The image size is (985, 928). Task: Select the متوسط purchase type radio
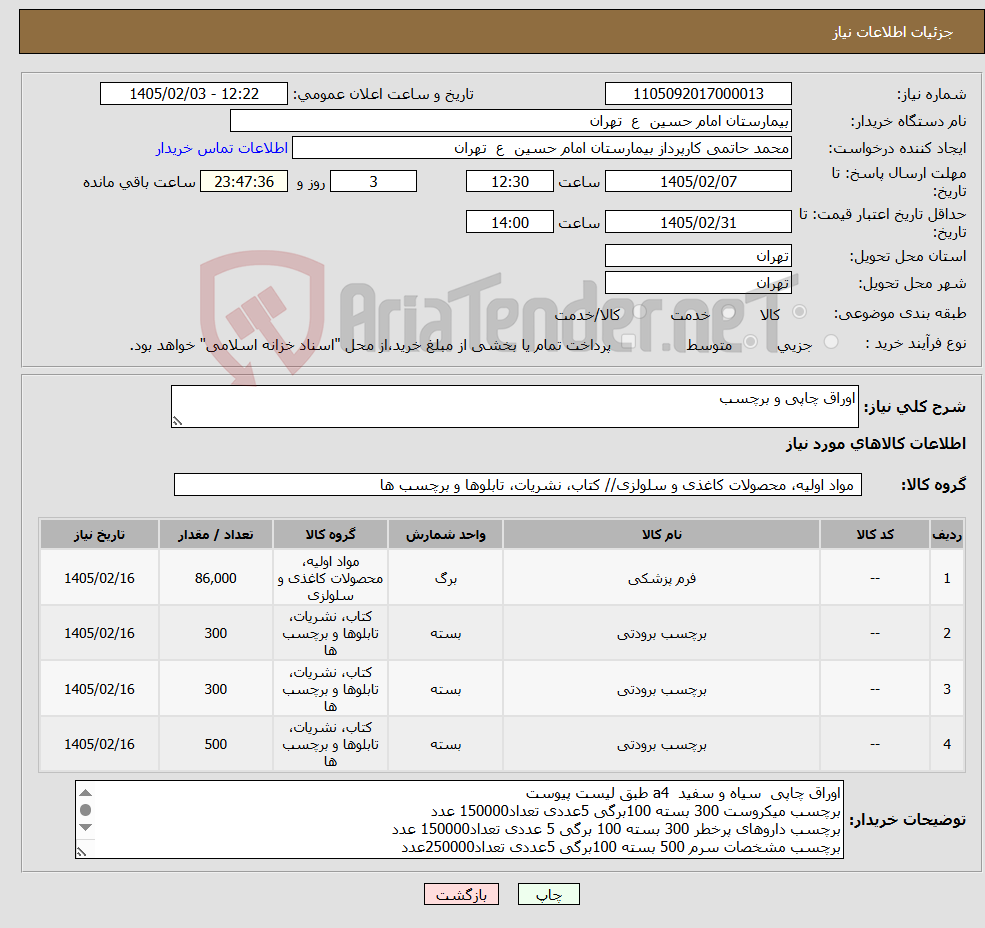[x=751, y=342]
